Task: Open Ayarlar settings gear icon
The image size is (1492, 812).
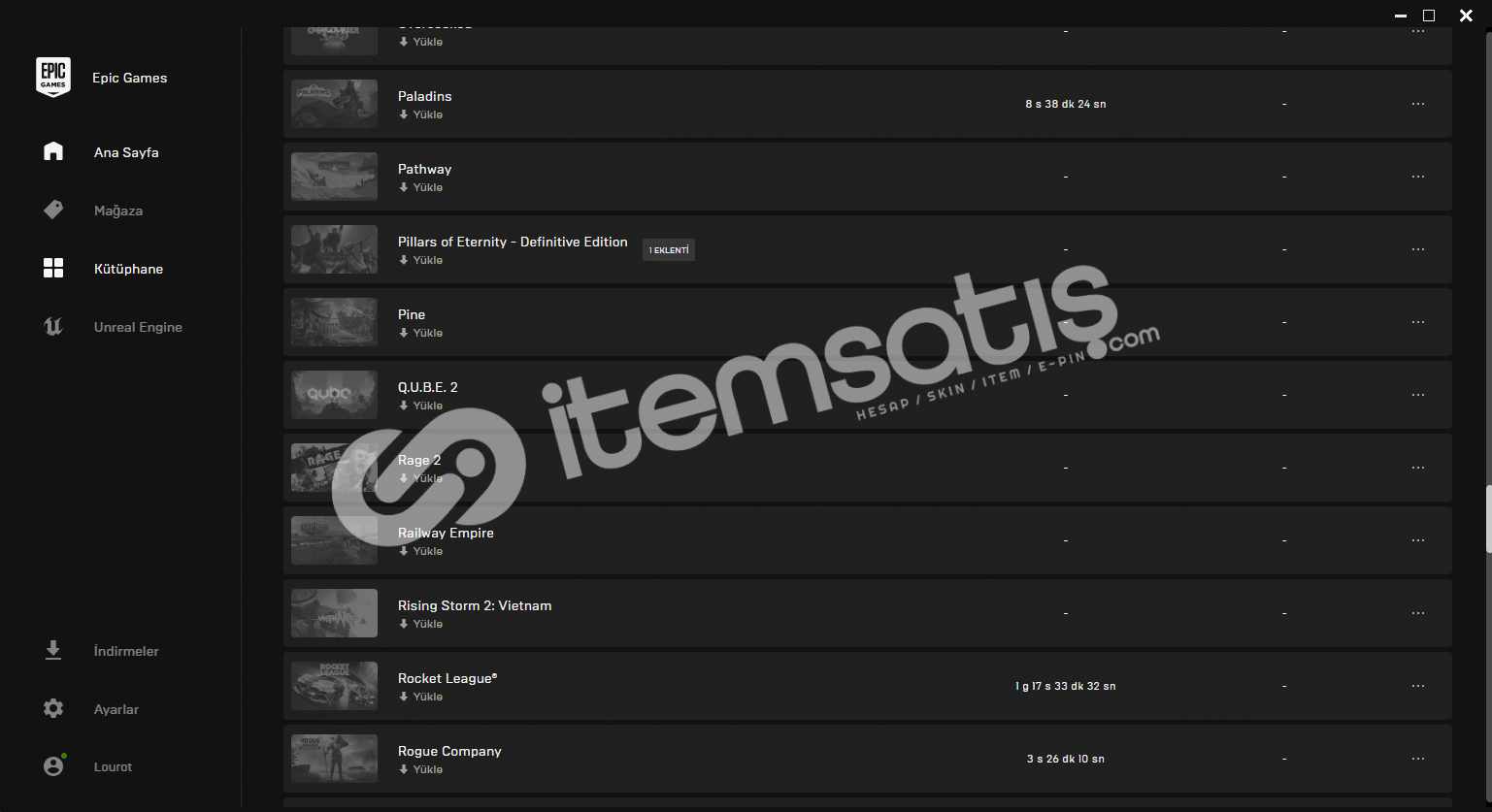Action: click(53, 708)
